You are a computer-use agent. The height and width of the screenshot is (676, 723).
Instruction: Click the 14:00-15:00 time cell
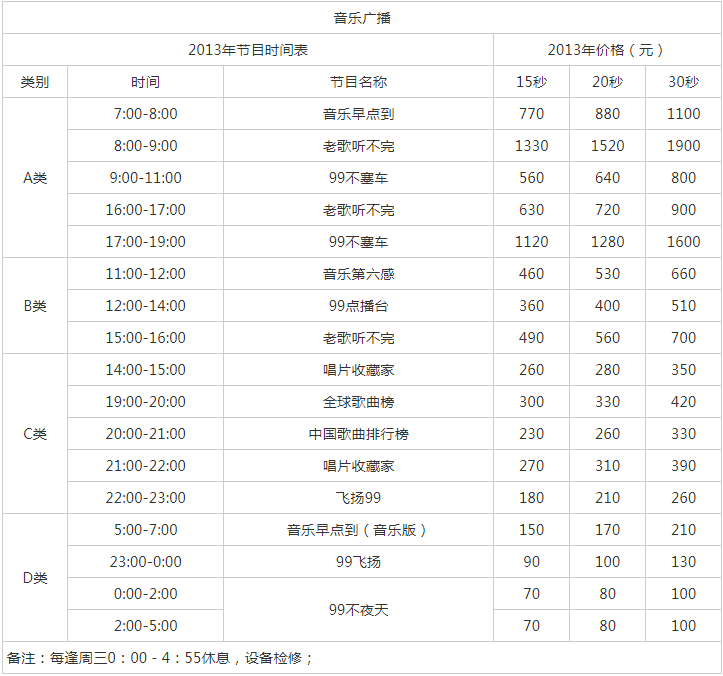[145, 370]
